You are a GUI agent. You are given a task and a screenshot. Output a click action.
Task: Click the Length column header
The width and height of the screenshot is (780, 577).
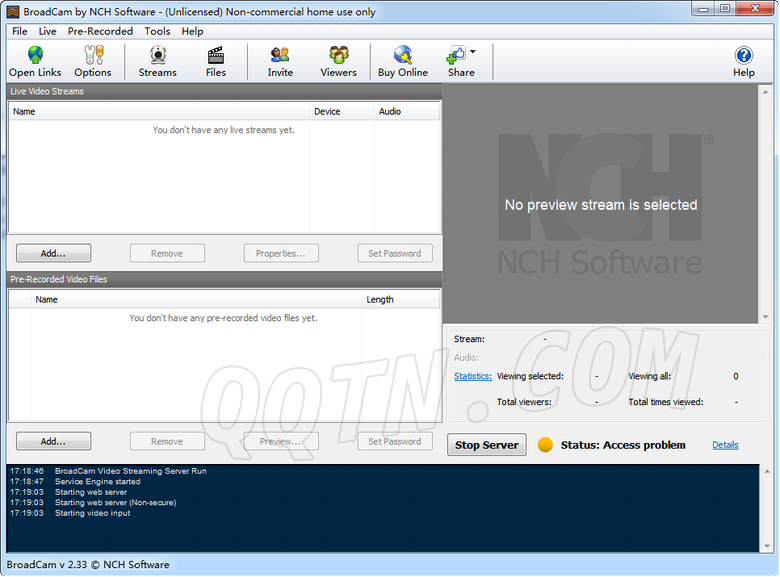[x=380, y=299]
